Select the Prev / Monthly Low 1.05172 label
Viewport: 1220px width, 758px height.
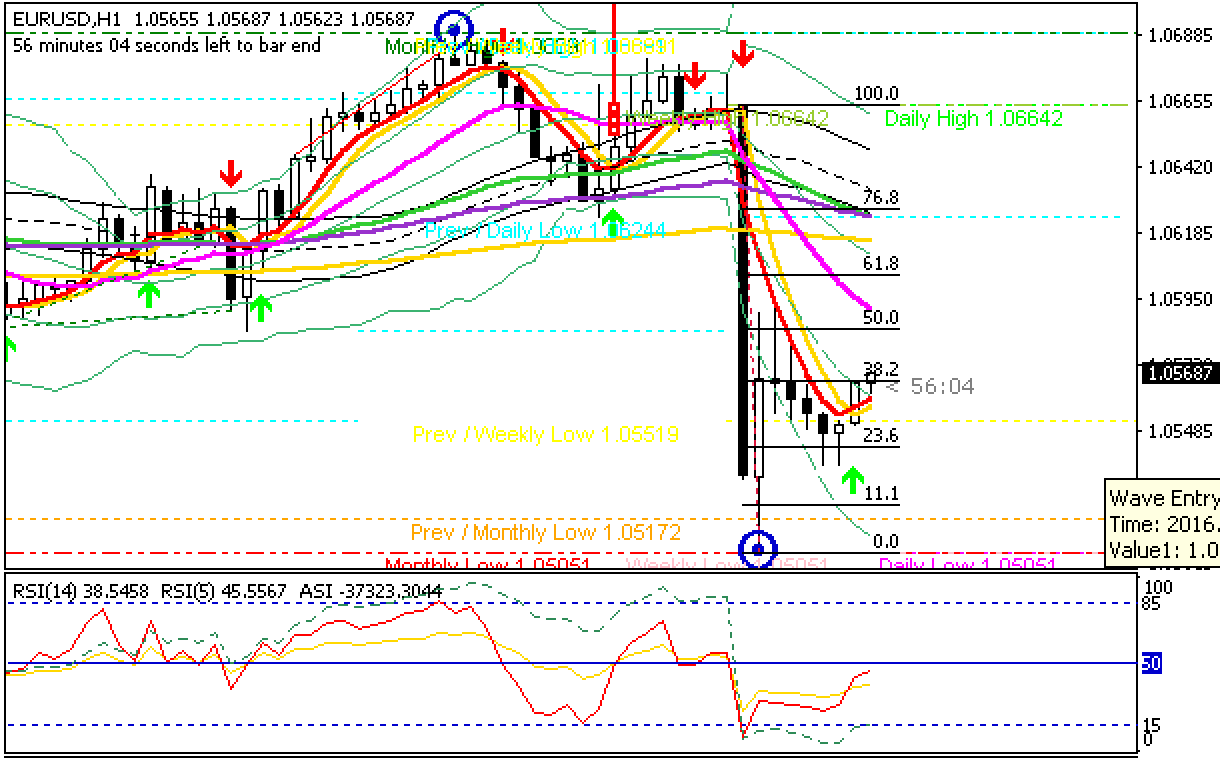[546, 532]
